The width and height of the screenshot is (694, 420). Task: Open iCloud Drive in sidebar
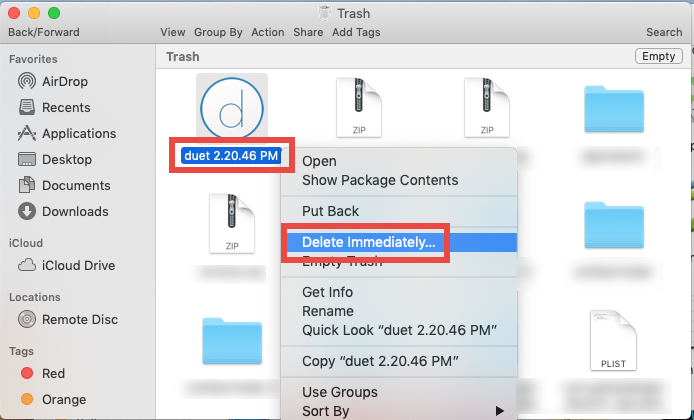click(66, 266)
